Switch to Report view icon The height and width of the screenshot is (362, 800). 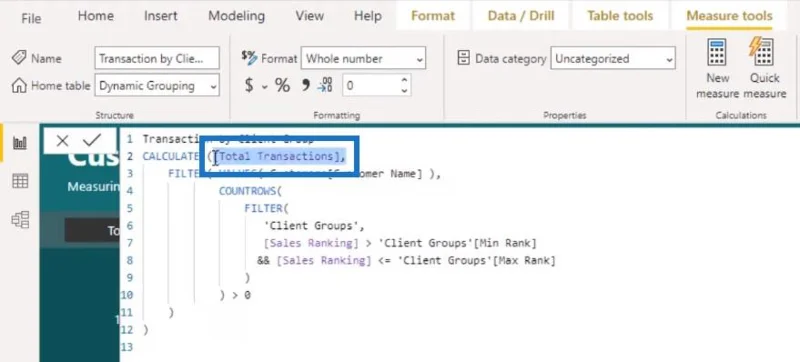[x=20, y=143]
